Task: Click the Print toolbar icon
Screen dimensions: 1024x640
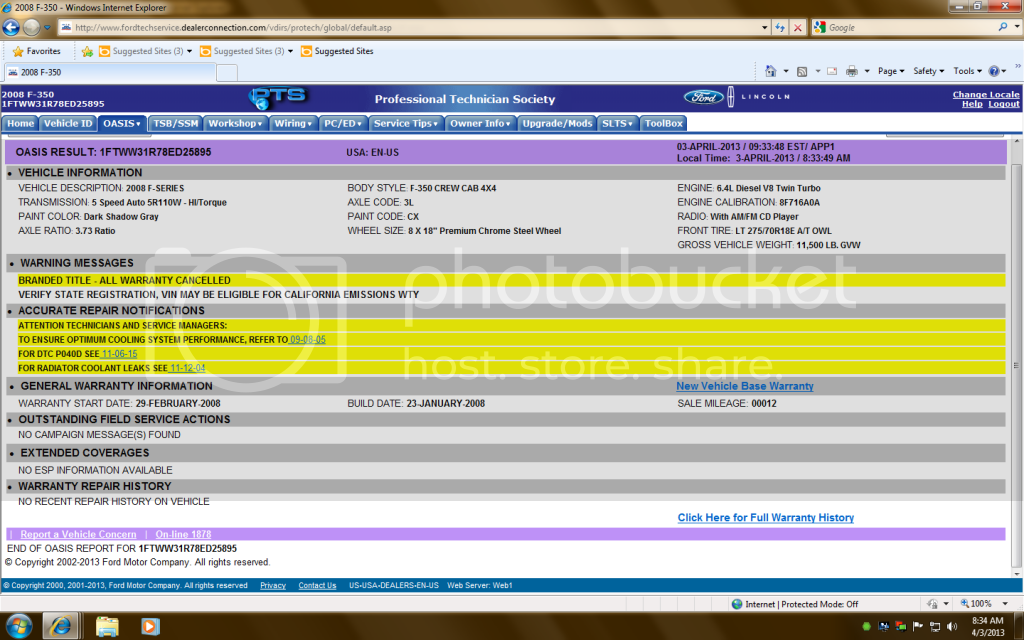Action: pyautogui.click(x=852, y=71)
